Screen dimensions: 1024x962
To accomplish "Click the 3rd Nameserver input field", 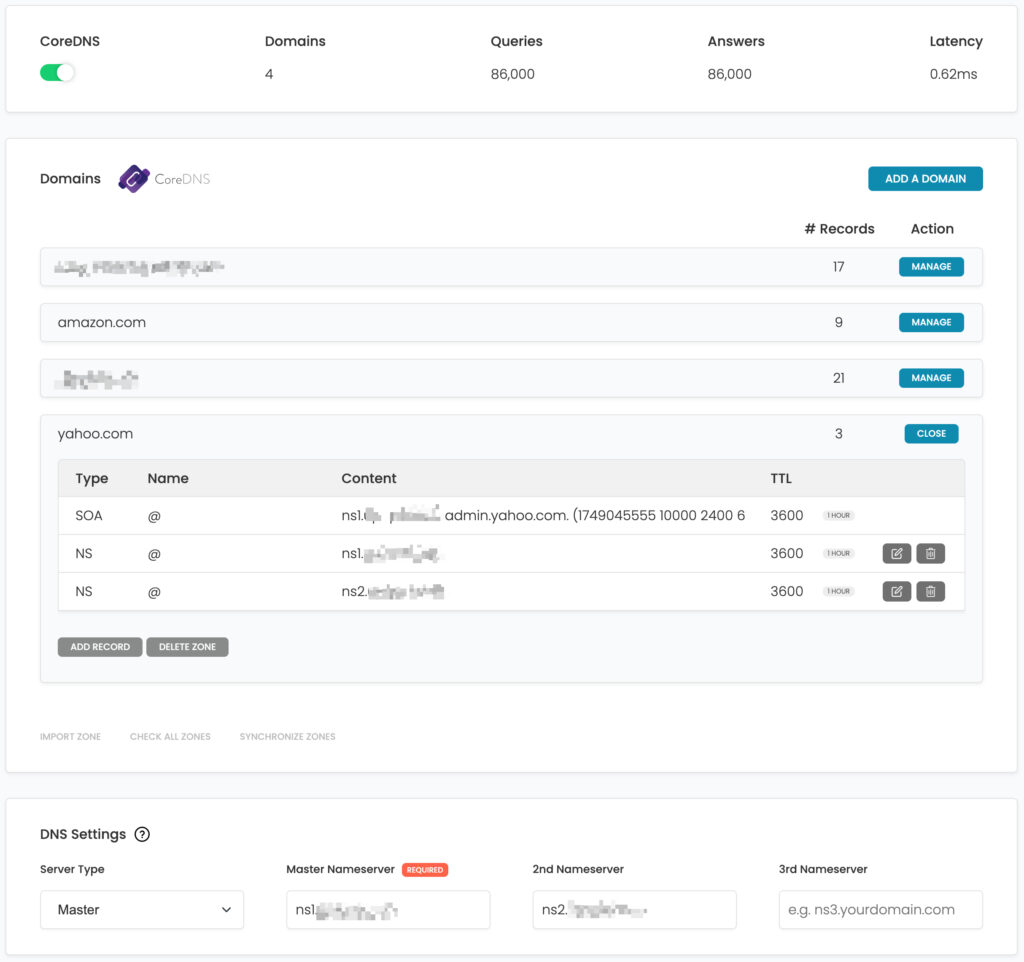I will click(x=880, y=910).
